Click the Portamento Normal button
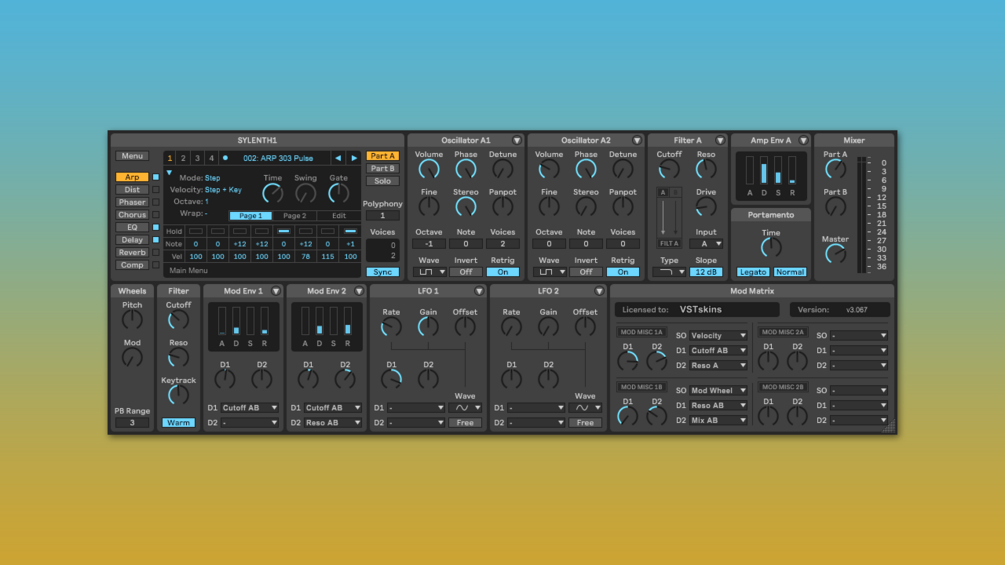1005x565 pixels. pyautogui.click(x=790, y=272)
